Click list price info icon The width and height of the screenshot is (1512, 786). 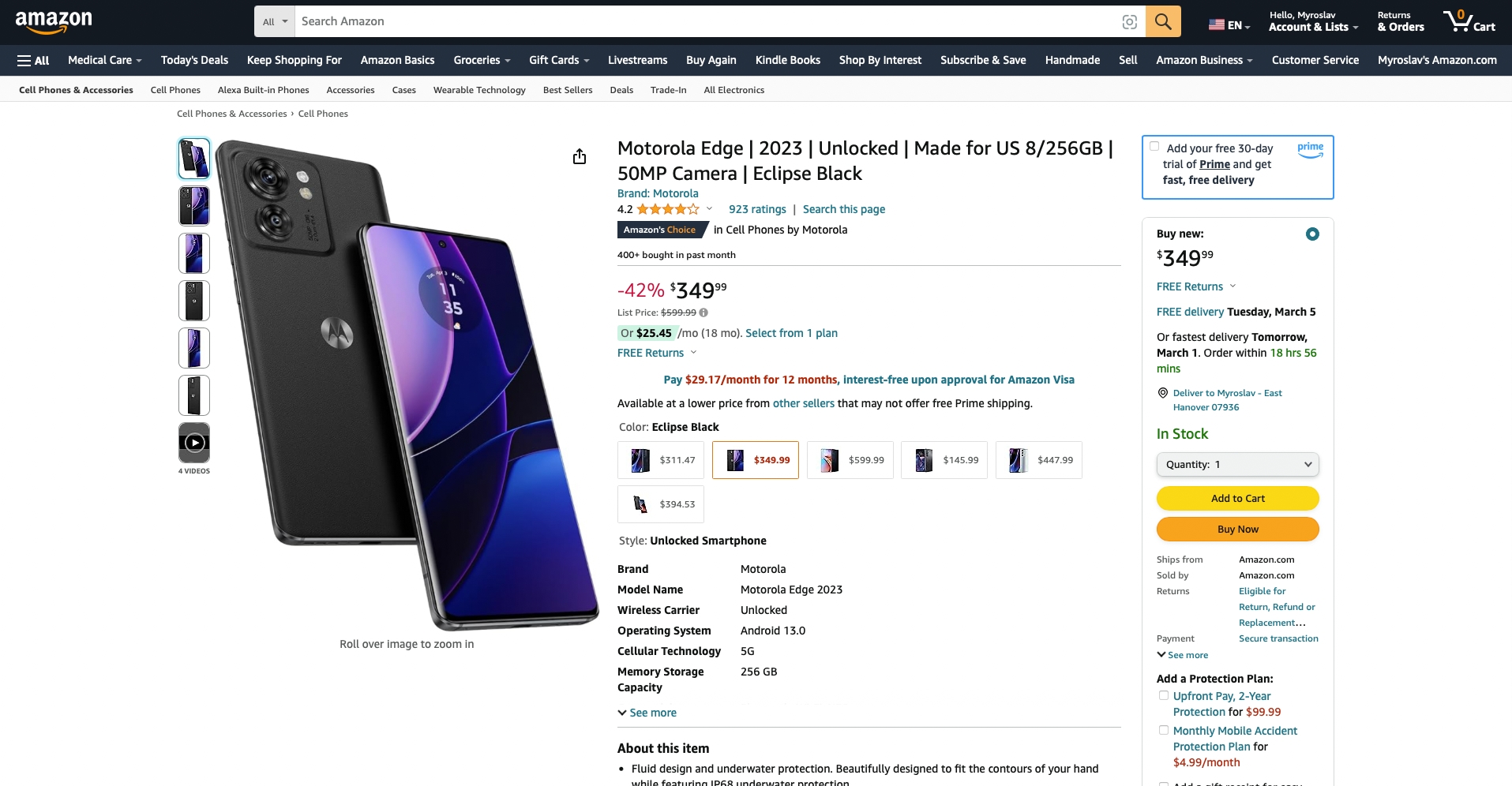(x=703, y=313)
